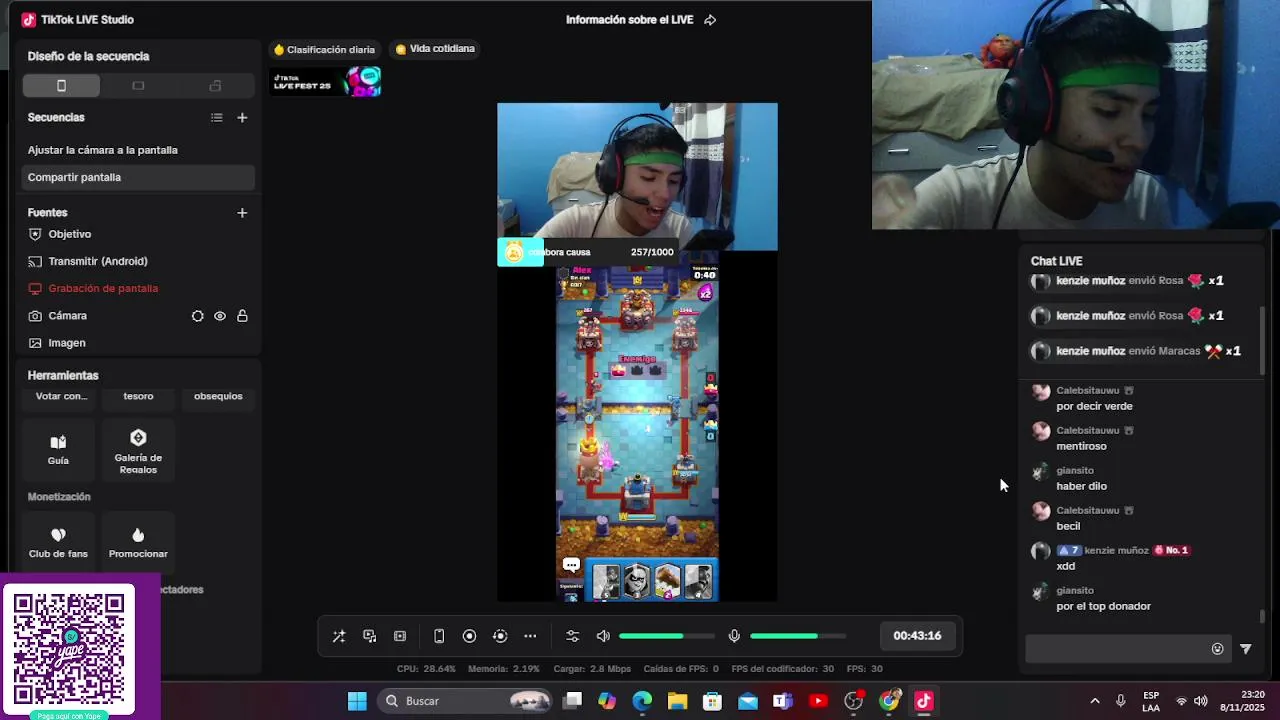Screen dimensions: 1280x720
Task: Open the chat filter icon
Action: pyautogui.click(x=1246, y=649)
